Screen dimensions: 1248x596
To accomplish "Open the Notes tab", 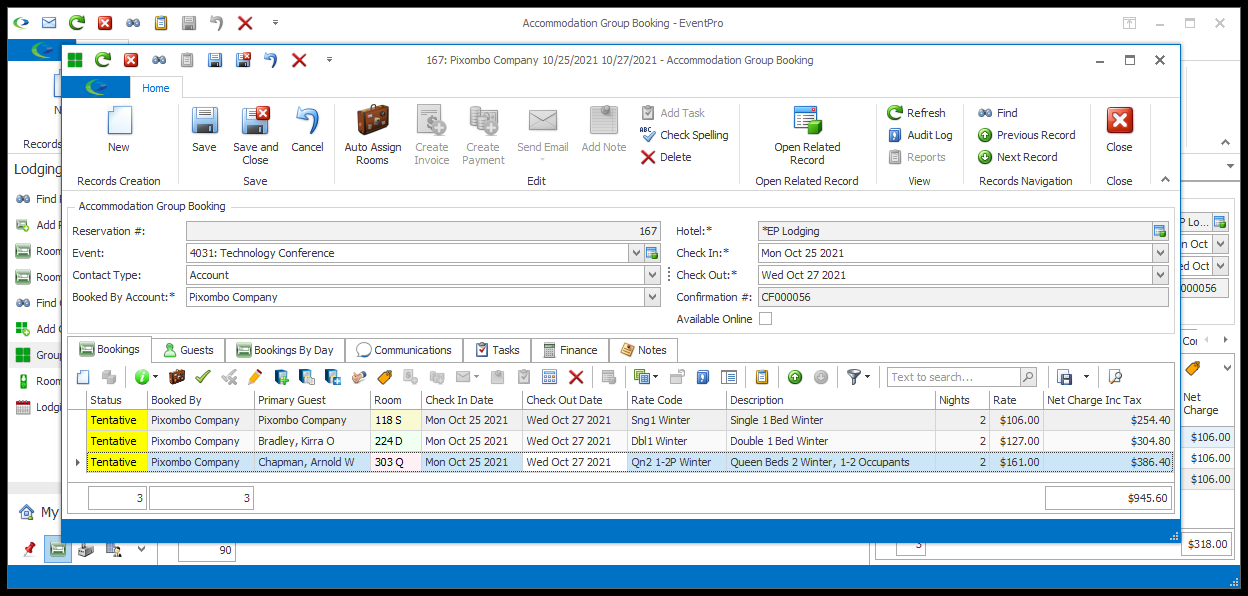I will (643, 350).
